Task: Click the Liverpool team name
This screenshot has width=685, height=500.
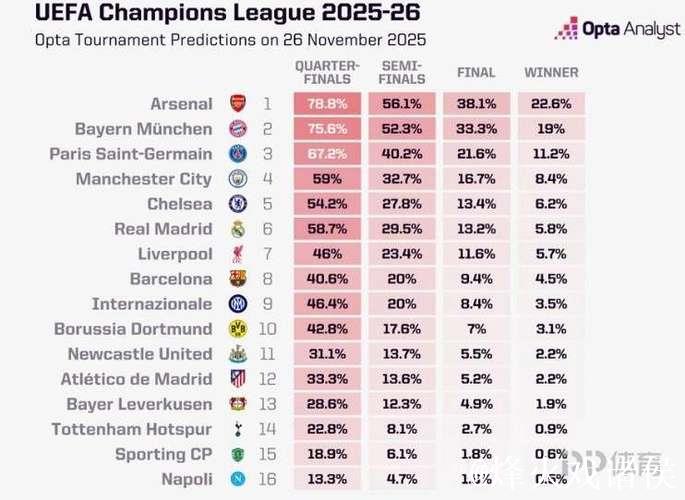Action: coord(175,254)
